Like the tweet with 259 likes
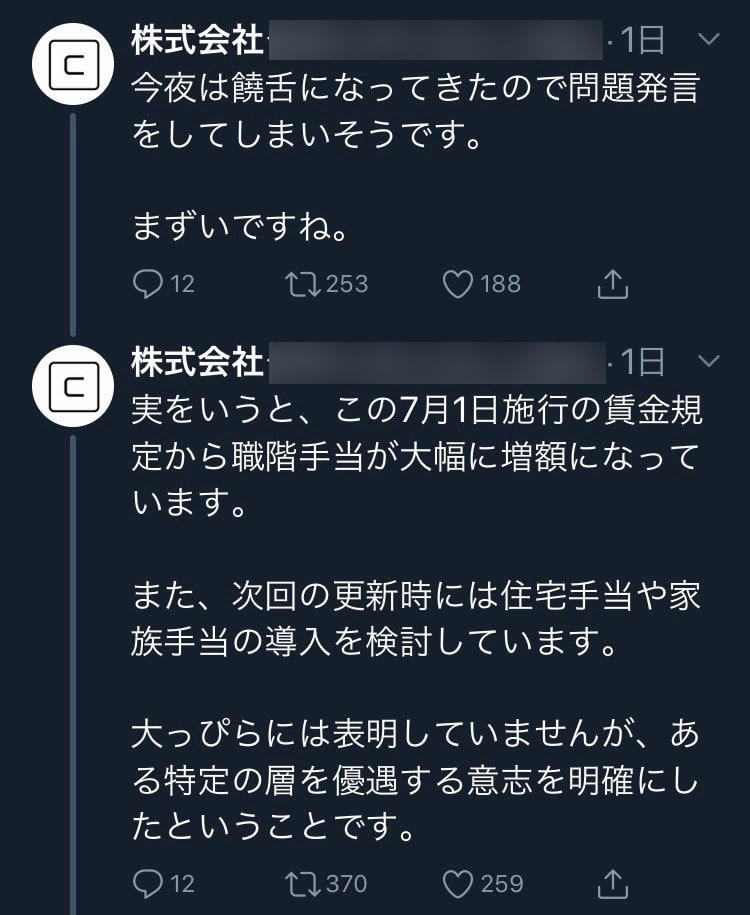This screenshot has width=750, height=915. tap(458, 884)
